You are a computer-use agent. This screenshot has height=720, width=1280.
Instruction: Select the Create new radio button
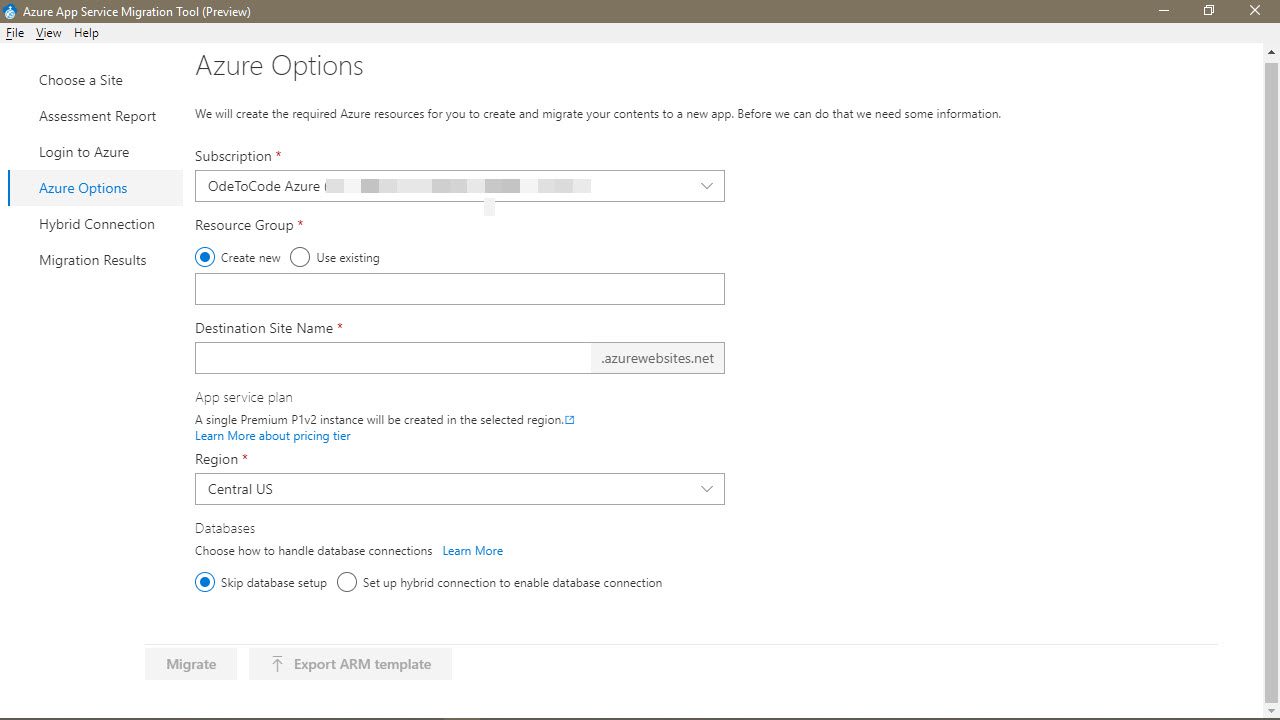pos(205,257)
